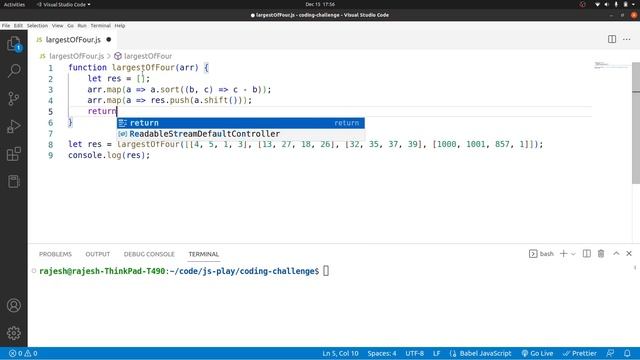Open the View menu

coord(58,25)
